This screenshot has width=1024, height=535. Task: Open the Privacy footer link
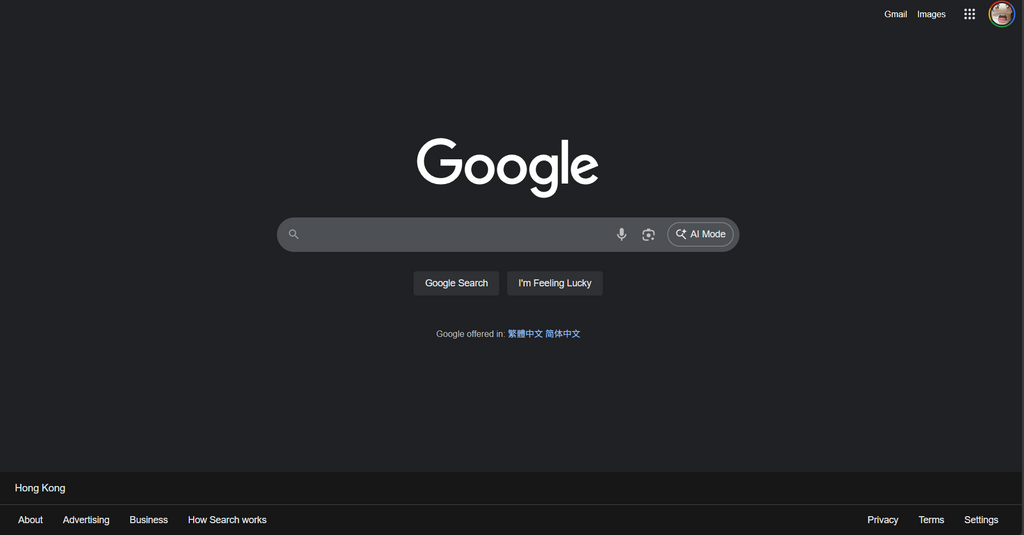[x=882, y=520]
